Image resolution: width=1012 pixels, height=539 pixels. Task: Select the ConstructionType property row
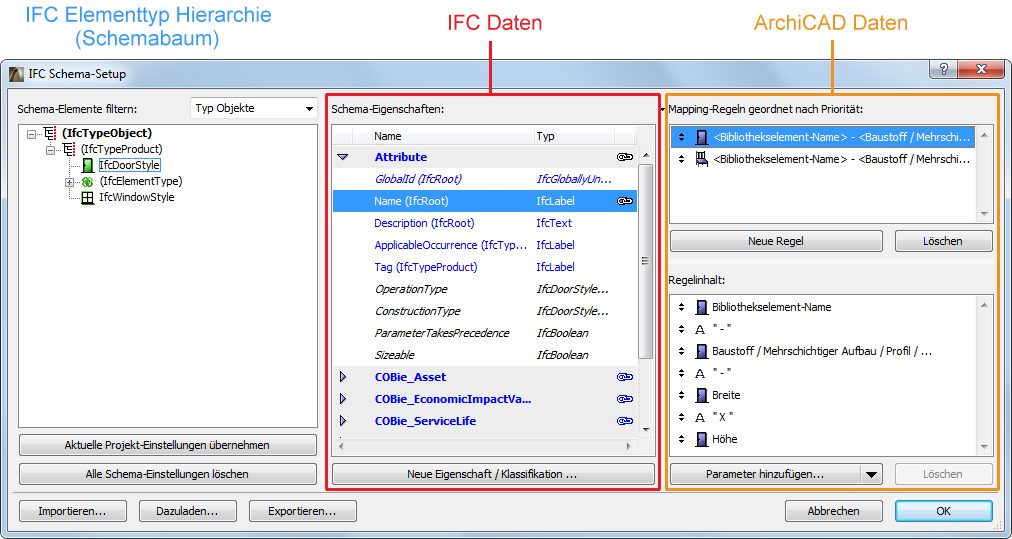[485, 310]
